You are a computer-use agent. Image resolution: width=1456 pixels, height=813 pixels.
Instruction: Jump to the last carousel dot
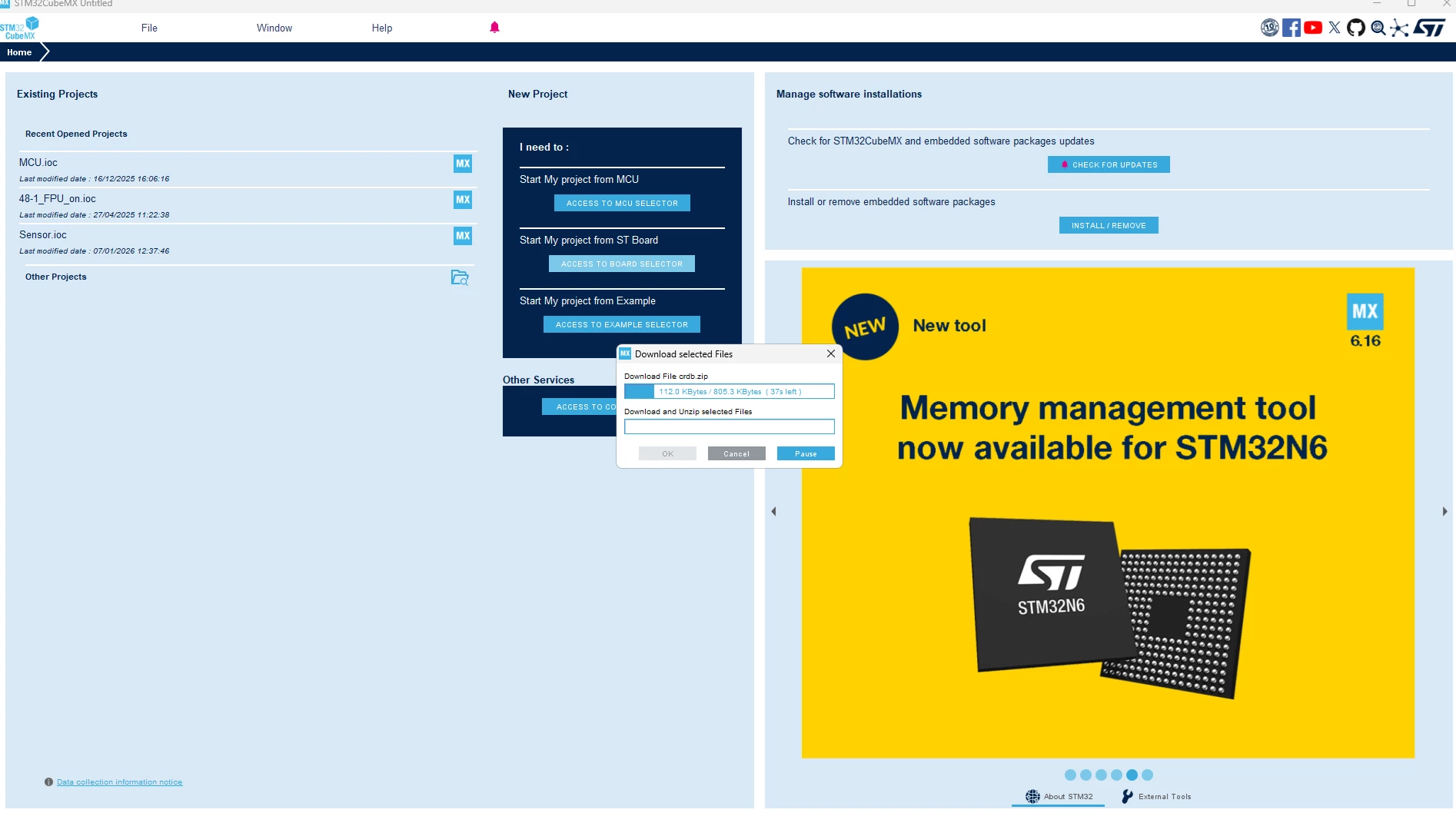(x=1147, y=775)
